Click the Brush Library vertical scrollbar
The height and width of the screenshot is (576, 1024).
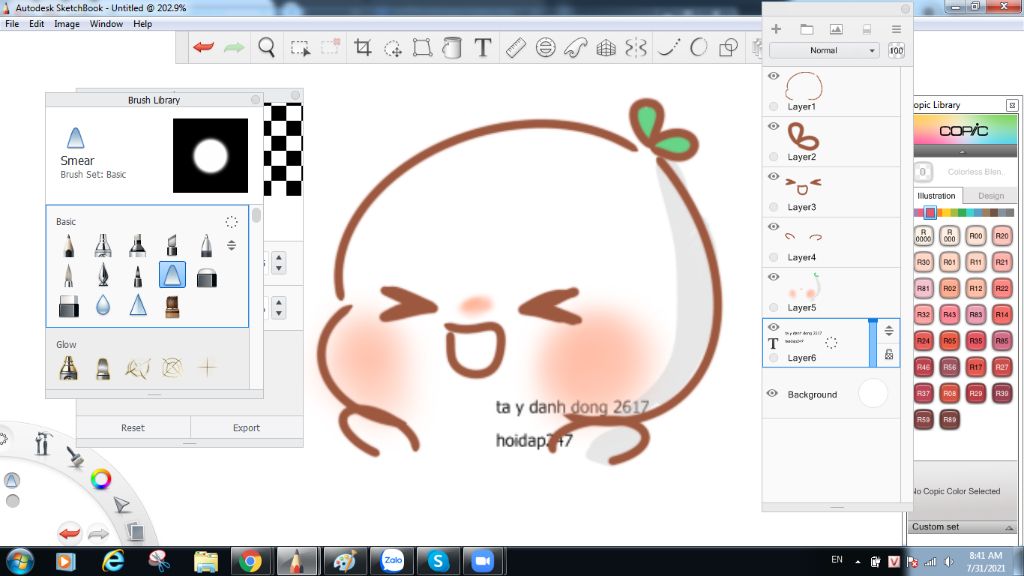click(x=256, y=215)
